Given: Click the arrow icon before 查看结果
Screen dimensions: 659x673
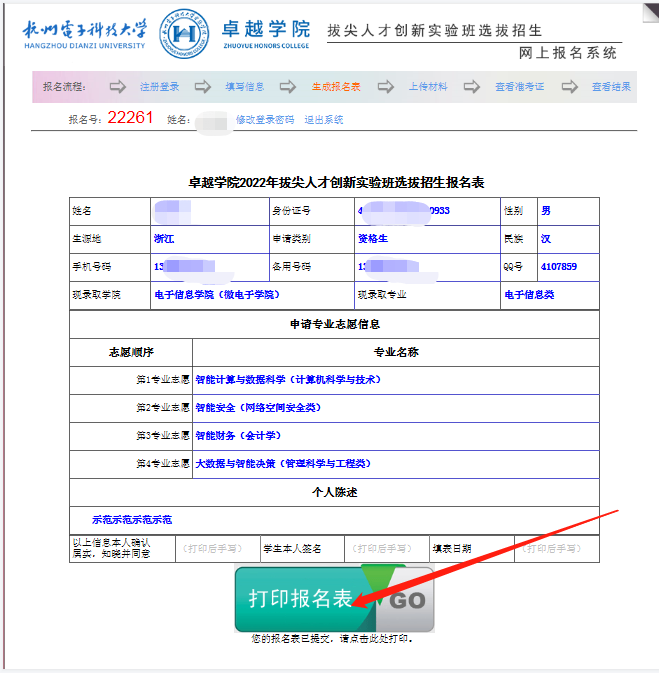Looking at the screenshot, I should [x=570, y=87].
